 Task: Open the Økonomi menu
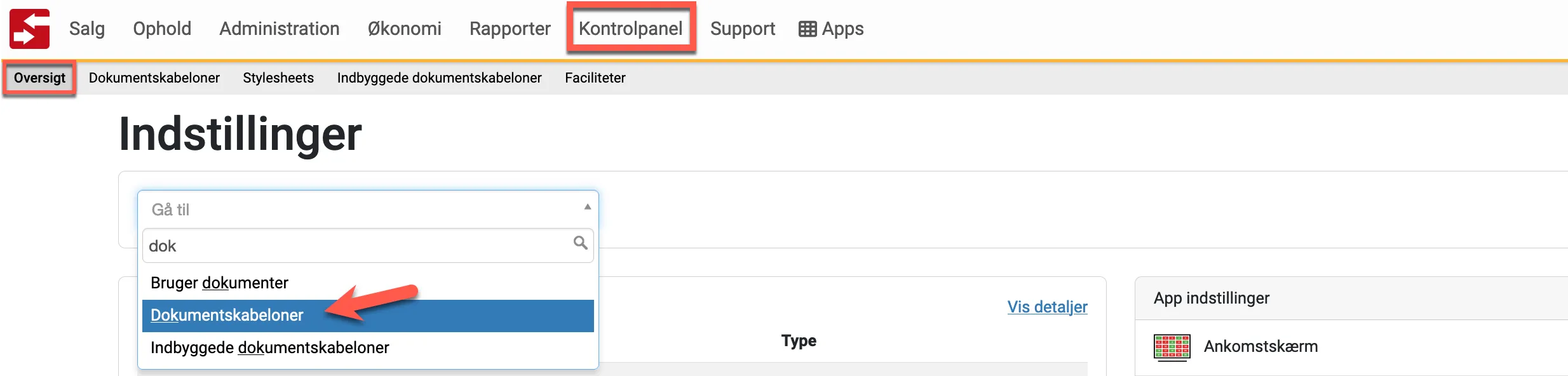[404, 29]
